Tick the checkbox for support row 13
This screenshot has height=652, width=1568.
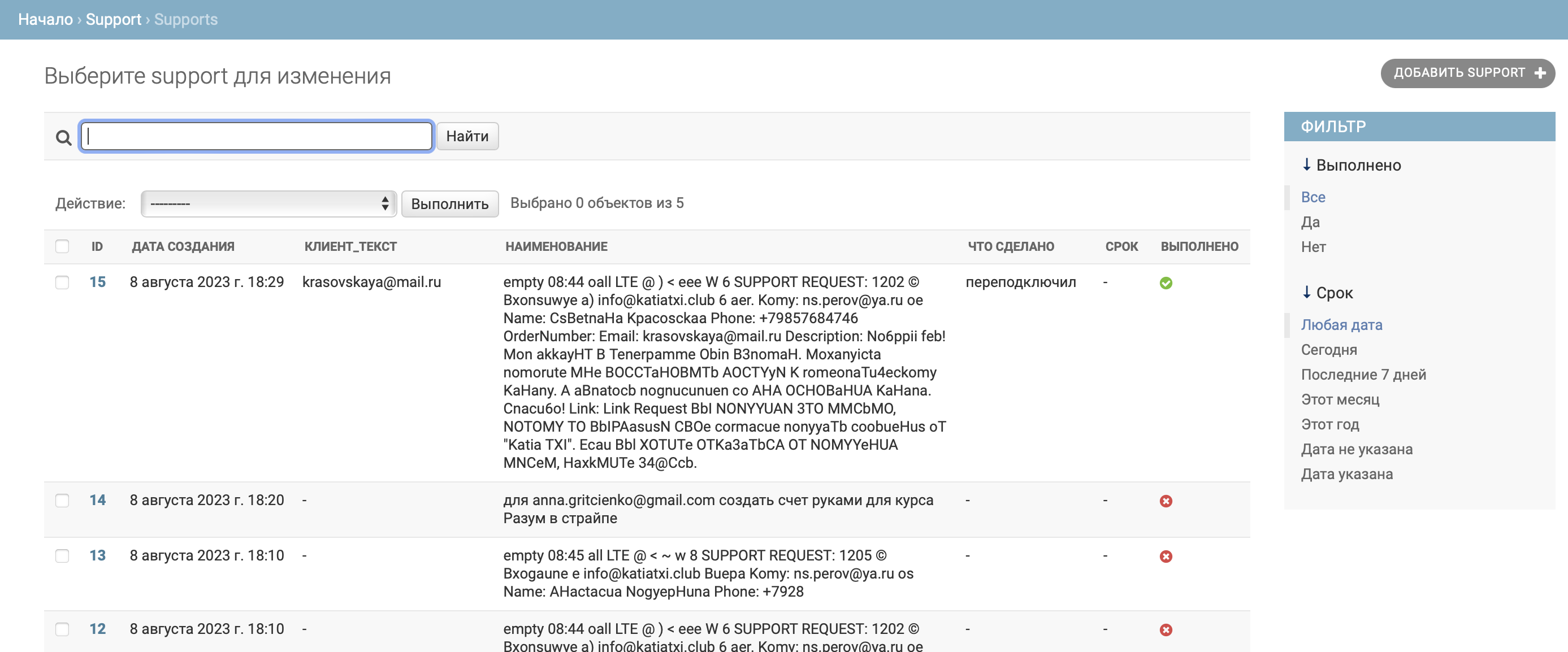(62, 555)
